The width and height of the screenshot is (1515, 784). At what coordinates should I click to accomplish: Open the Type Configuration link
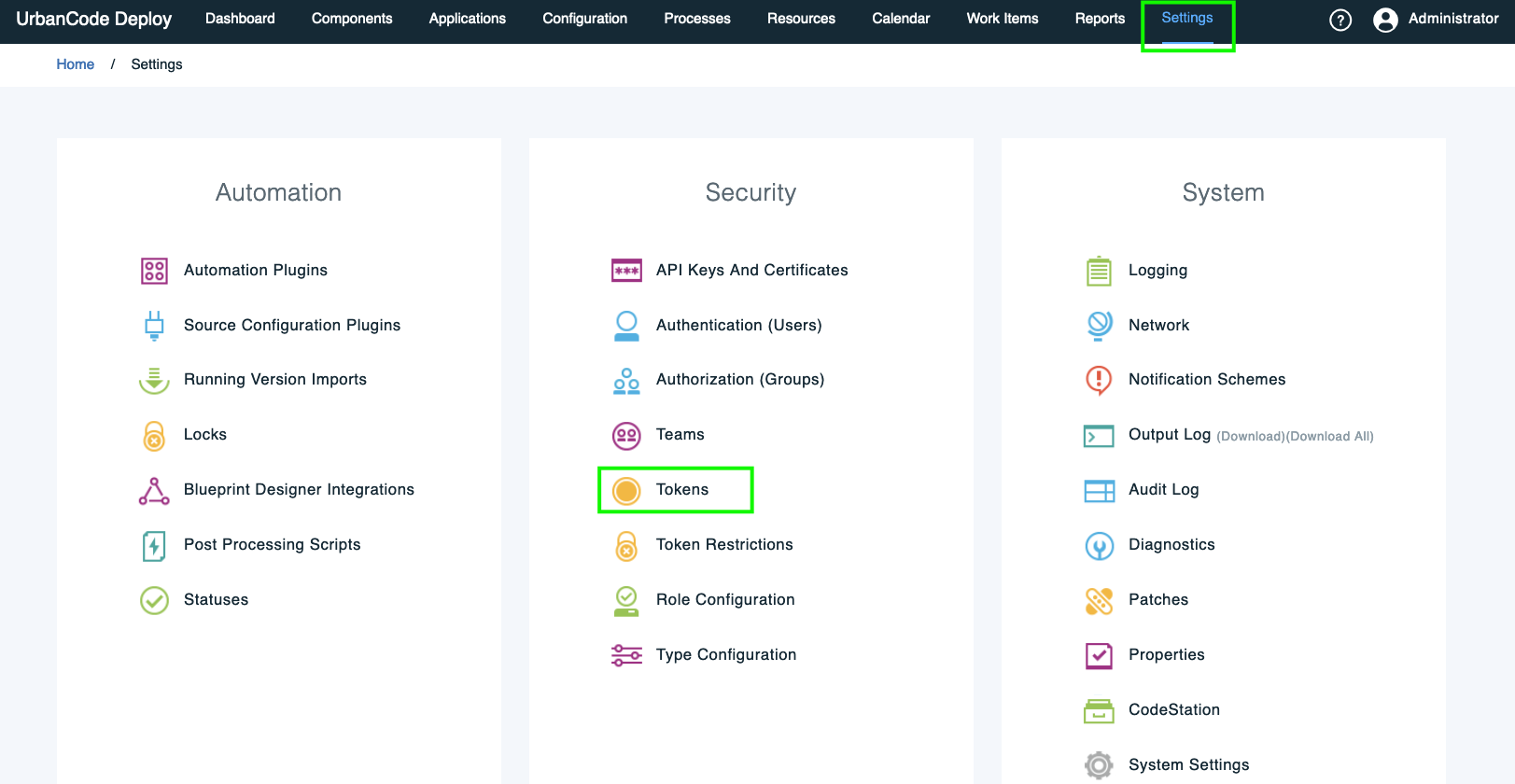(x=726, y=655)
